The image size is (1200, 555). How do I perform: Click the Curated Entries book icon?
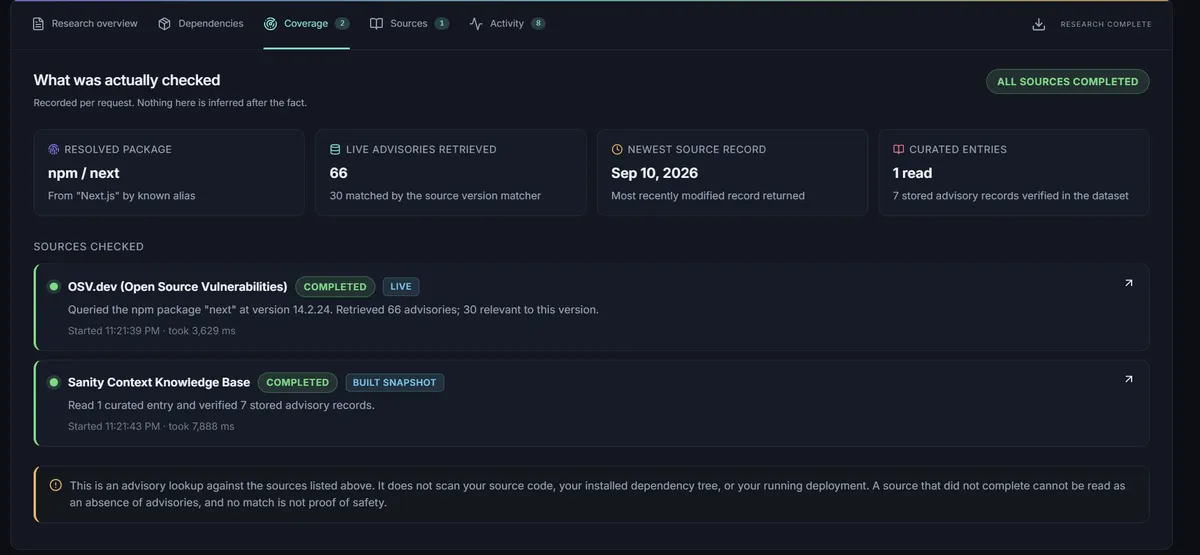click(899, 149)
